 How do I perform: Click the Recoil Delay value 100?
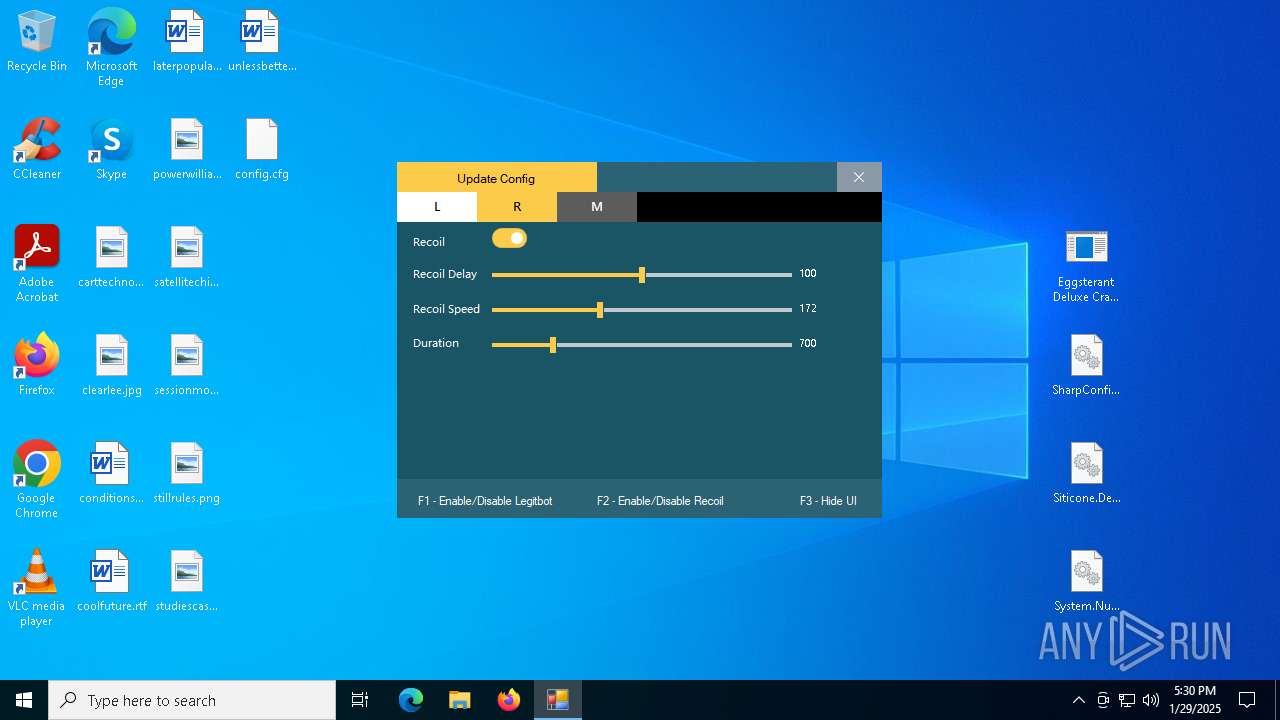[808, 273]
